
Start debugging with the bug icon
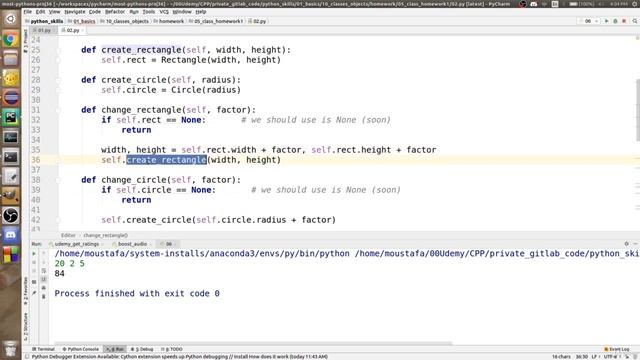(x=615, y=21)
